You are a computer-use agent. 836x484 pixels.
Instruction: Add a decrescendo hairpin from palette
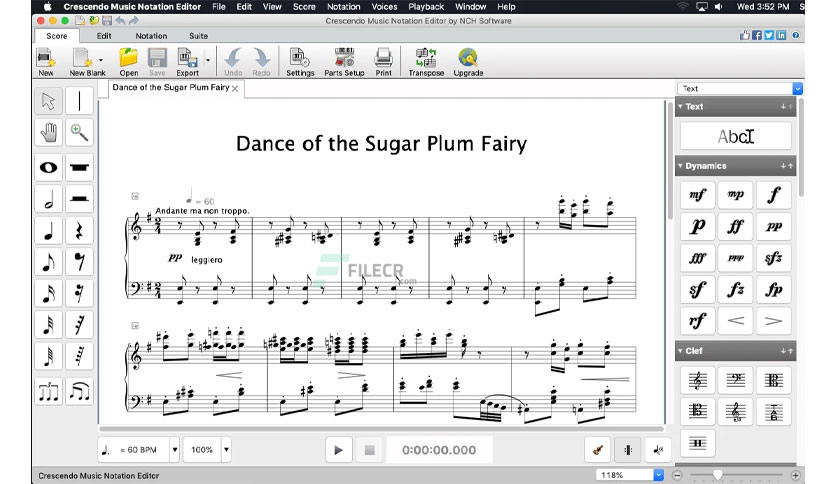[x=774, y=321]
